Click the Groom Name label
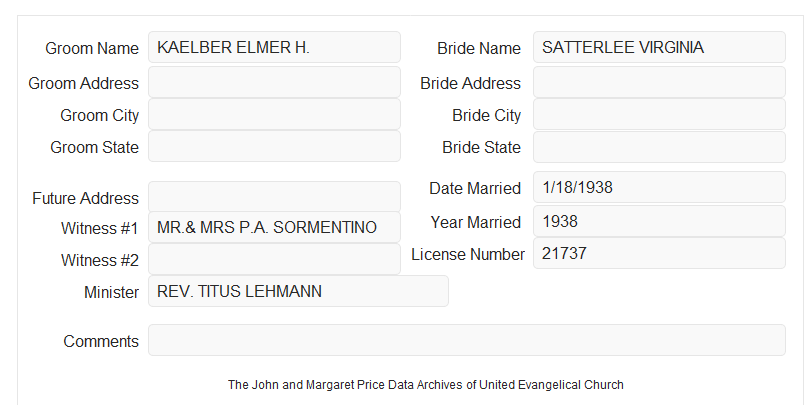Viewport: 805px width, 405px height. tap(92, 48)
